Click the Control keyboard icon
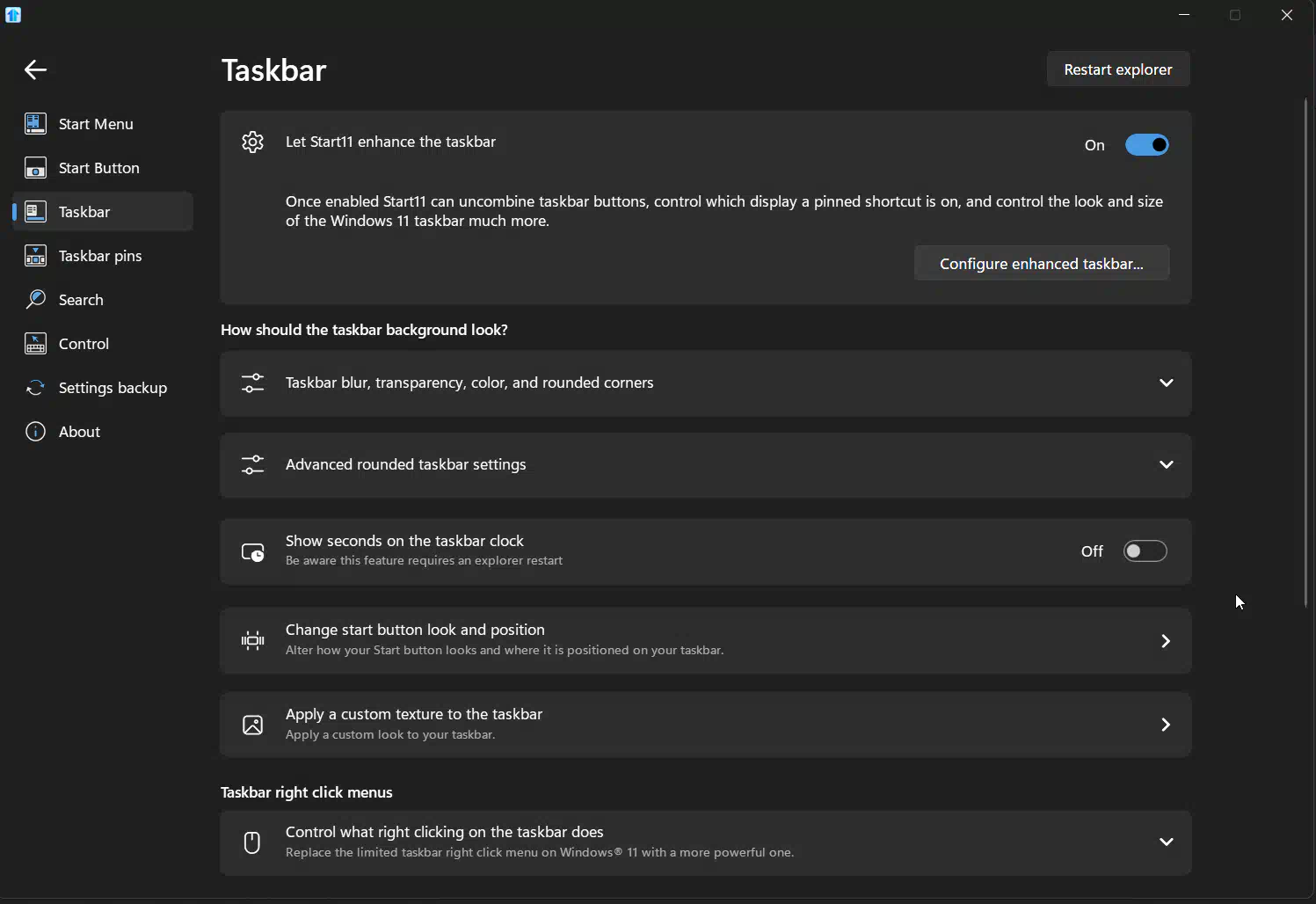1316x904 pixels. tap(35, 344)
